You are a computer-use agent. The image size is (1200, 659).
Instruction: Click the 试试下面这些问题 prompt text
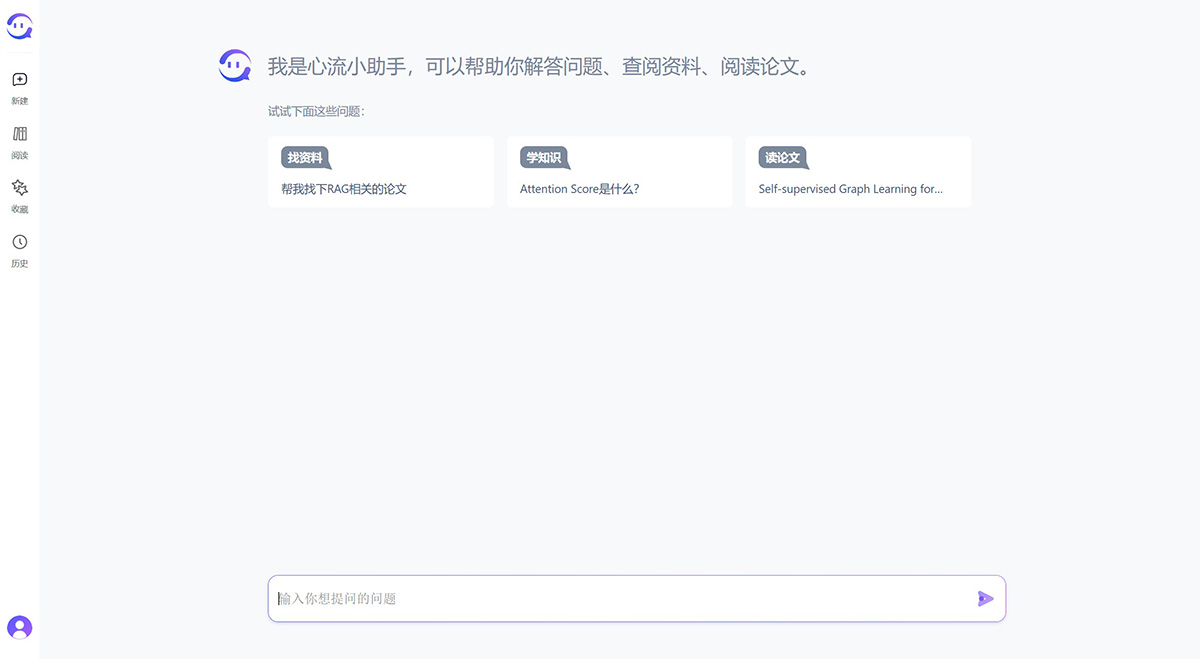(x=317, y=111)
